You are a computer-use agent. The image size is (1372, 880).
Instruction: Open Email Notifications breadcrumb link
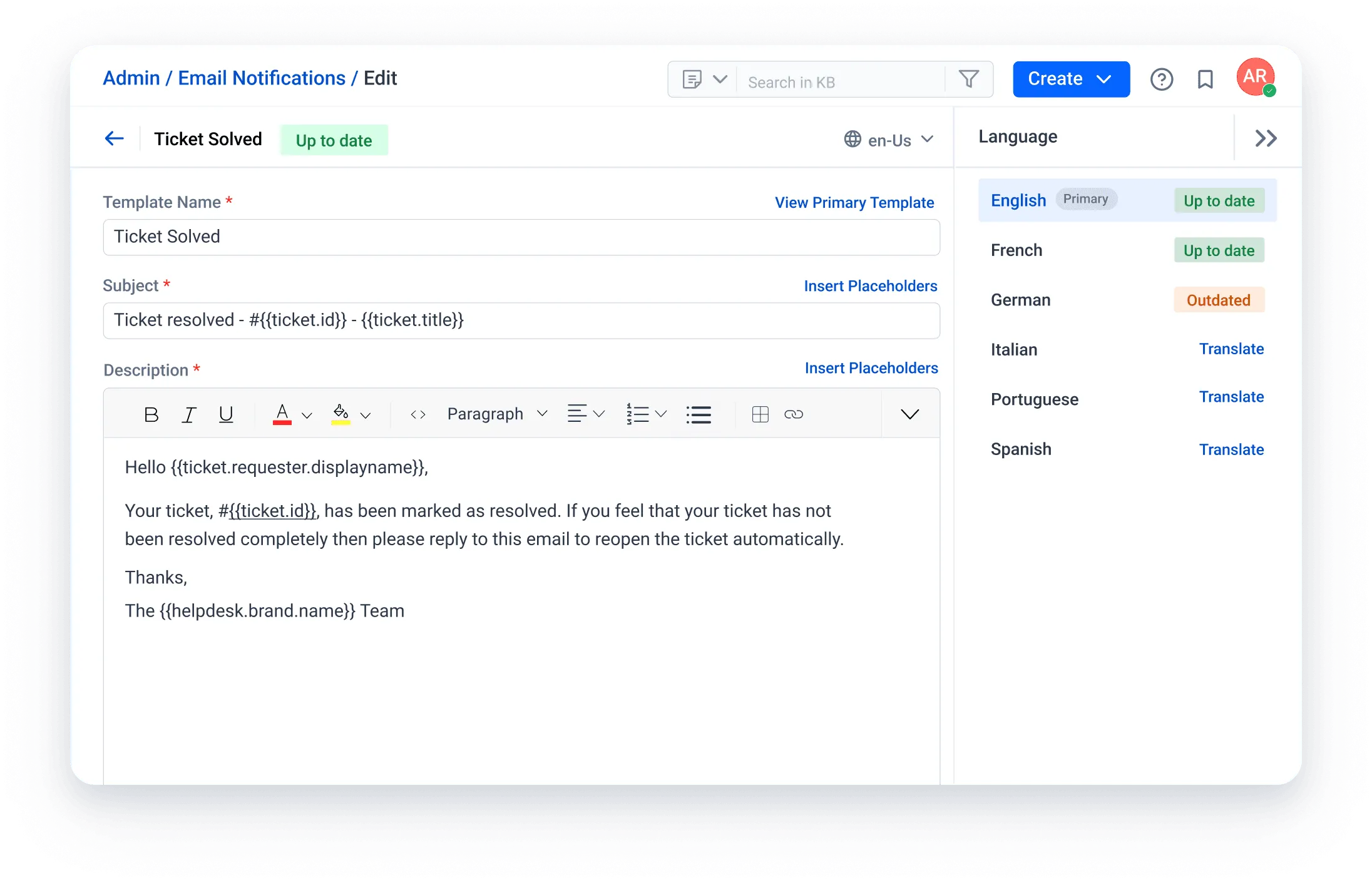(x=262, y=78)
